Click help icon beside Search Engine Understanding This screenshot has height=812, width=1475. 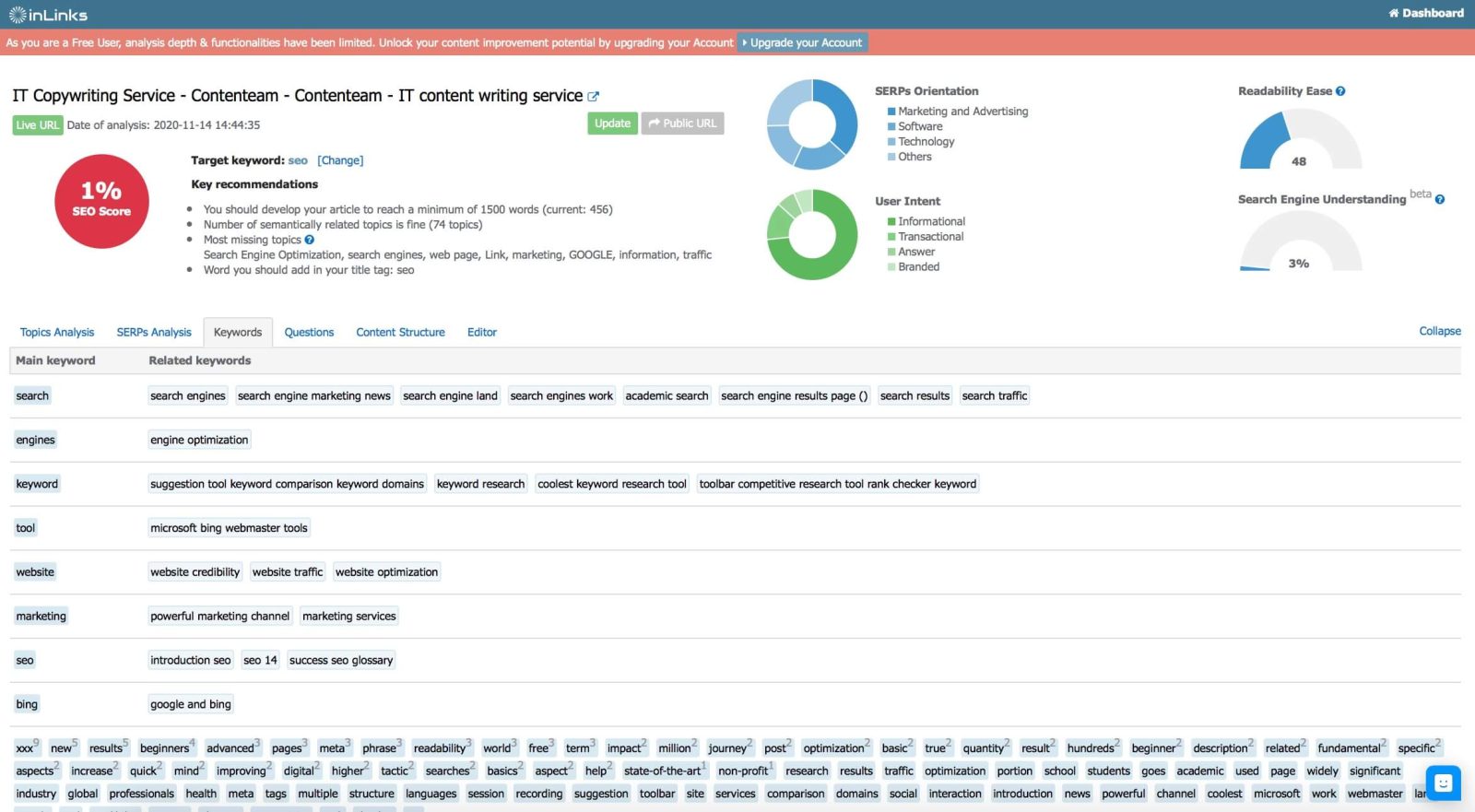point(1440,199)
